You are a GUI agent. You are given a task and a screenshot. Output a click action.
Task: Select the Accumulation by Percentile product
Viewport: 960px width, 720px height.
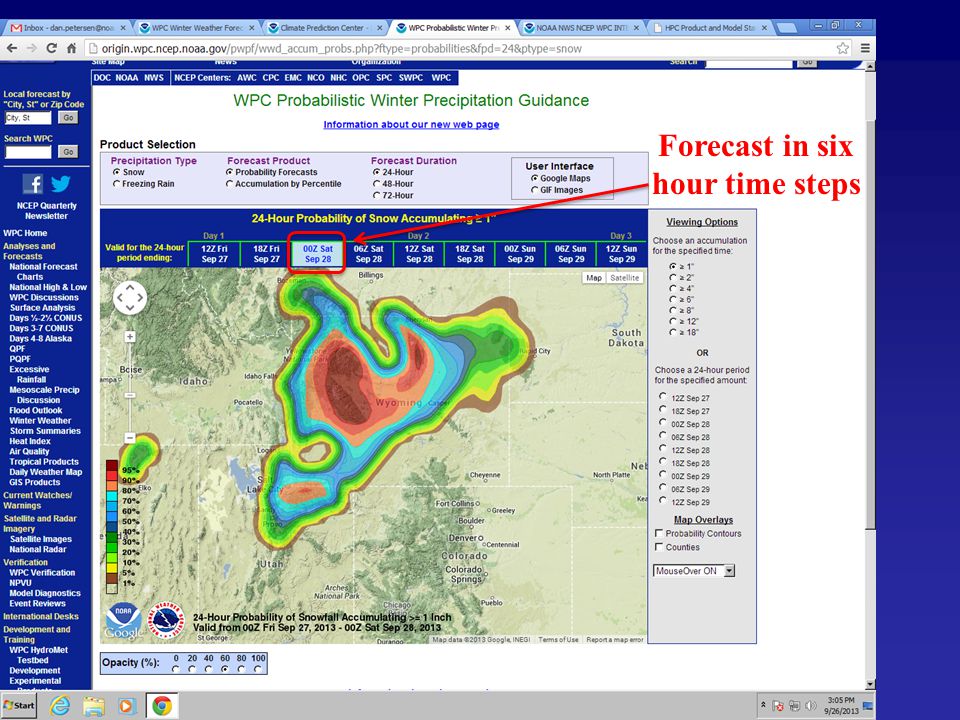tap(230, 184)
